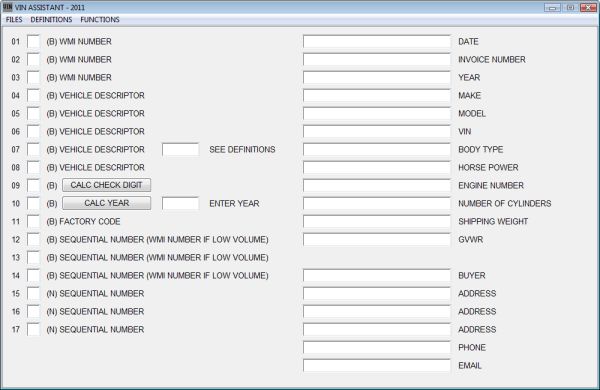600x390 pixels.
Task: Click the second ADDRESS field
Action: (377, 311)
